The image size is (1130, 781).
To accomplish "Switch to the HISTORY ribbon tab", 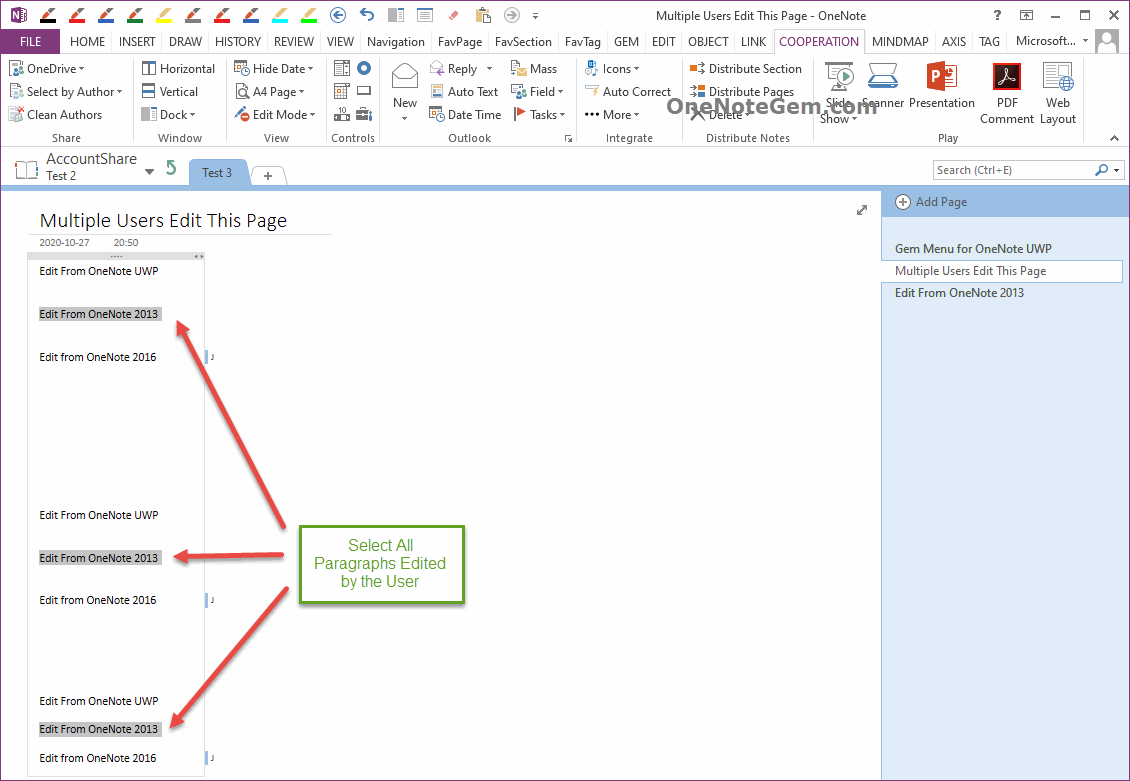I will (238, 42).
